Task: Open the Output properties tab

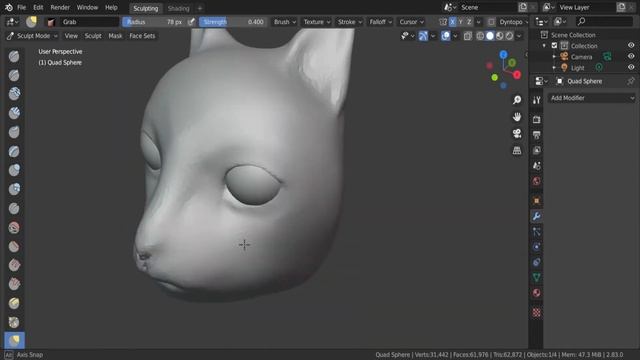Action: coord(537,135)
